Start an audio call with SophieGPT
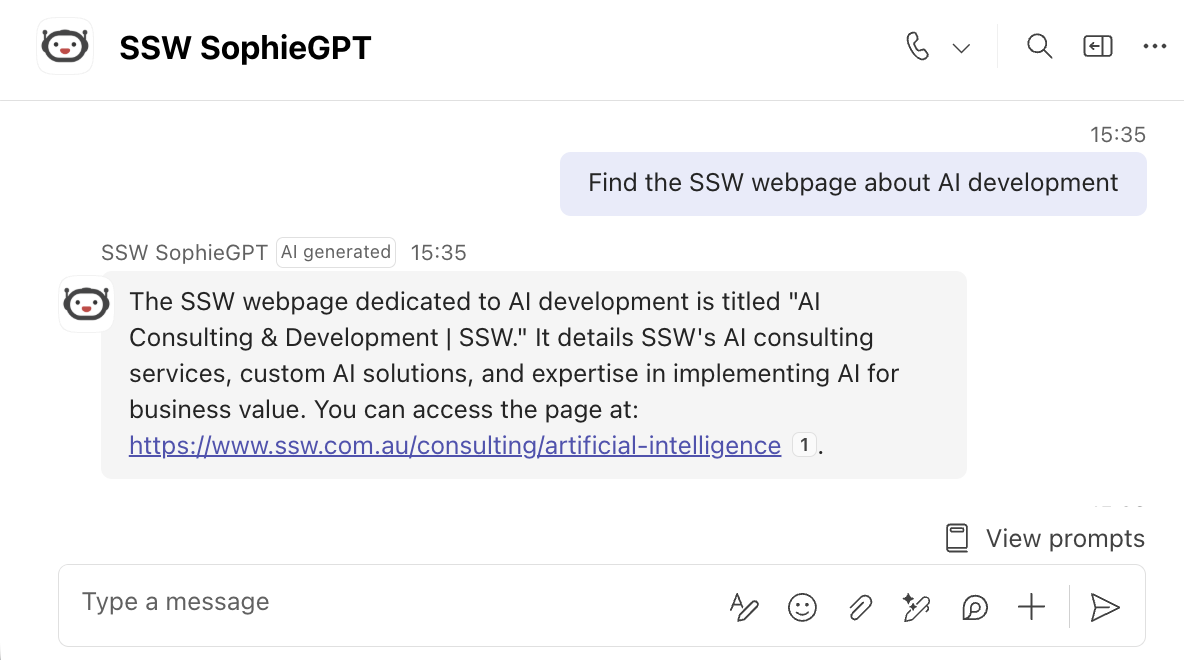 pyautogui.click(x=917, y=47)
